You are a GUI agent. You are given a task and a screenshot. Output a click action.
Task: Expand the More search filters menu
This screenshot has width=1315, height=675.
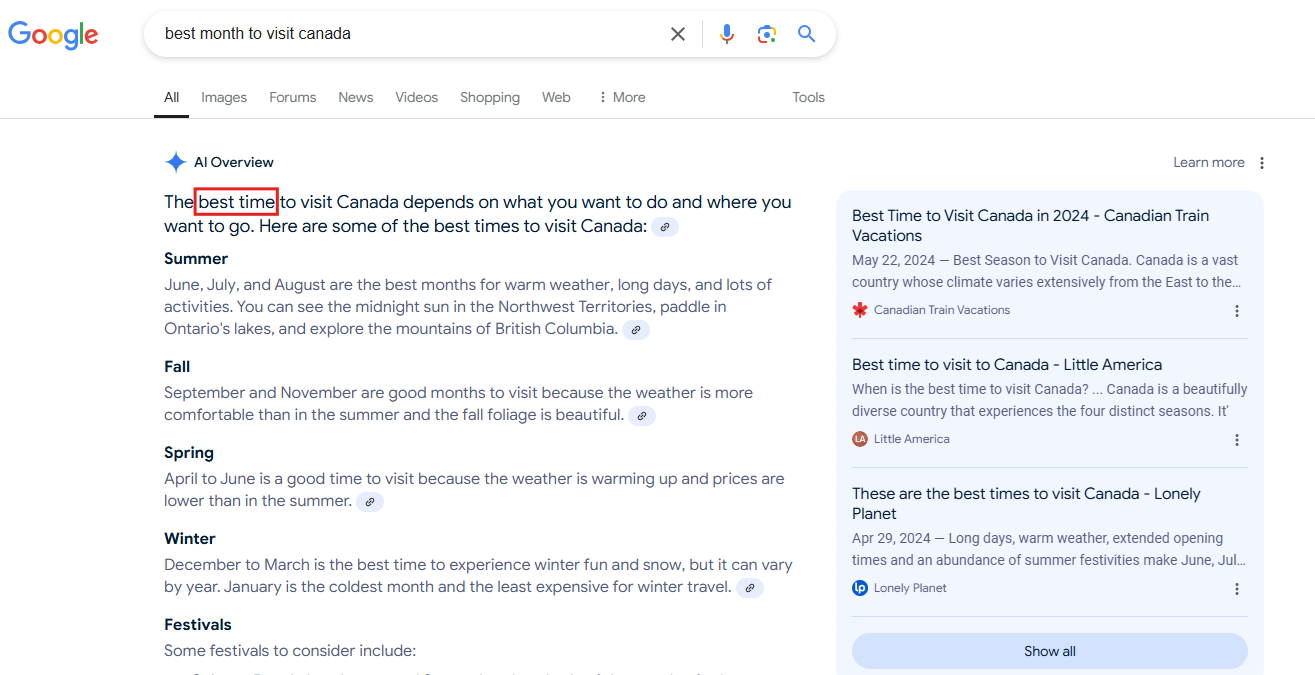click(x=621, y=97)
